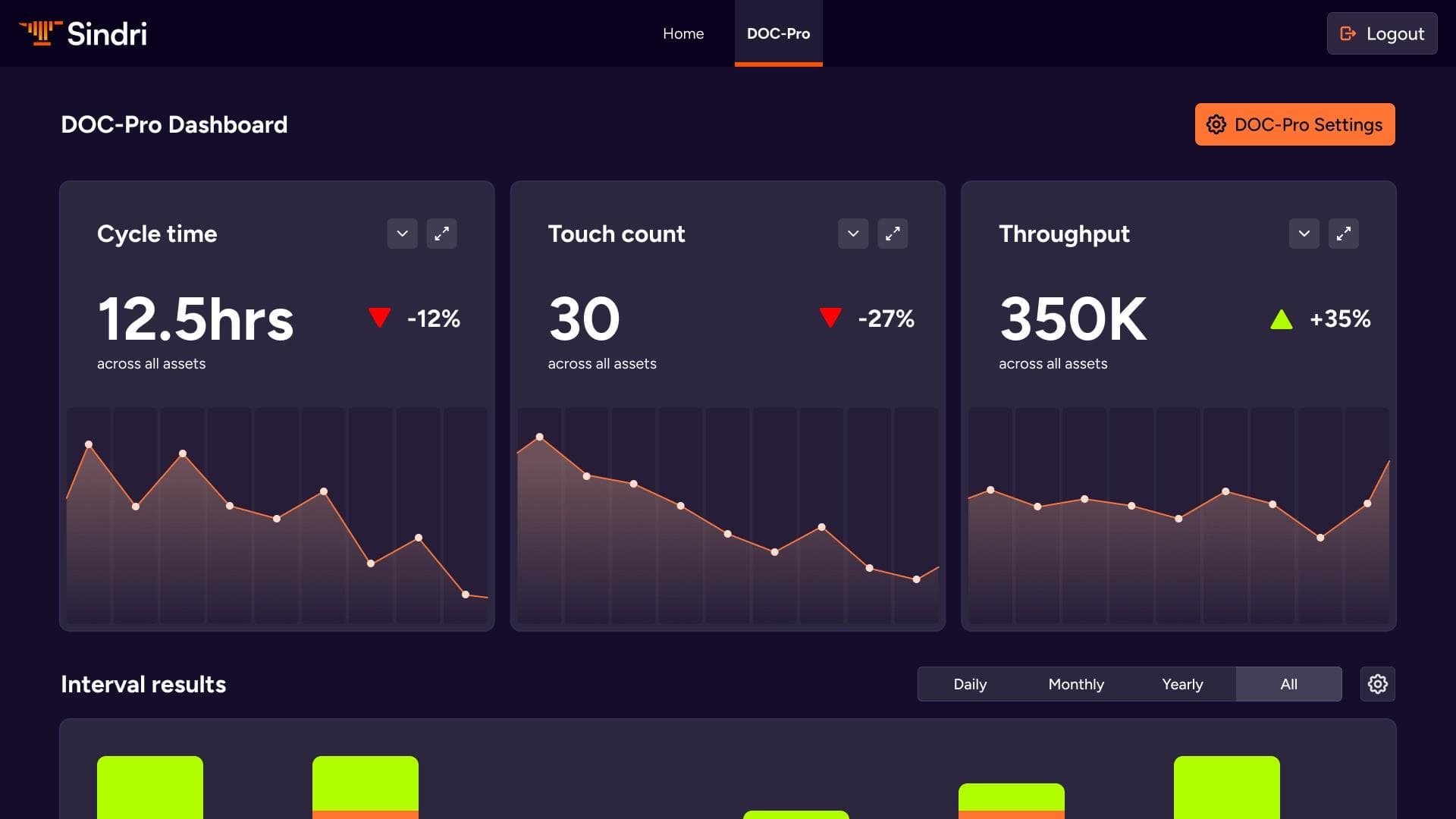Expand the Throughput chart fullscreen

coord(1343,234)
